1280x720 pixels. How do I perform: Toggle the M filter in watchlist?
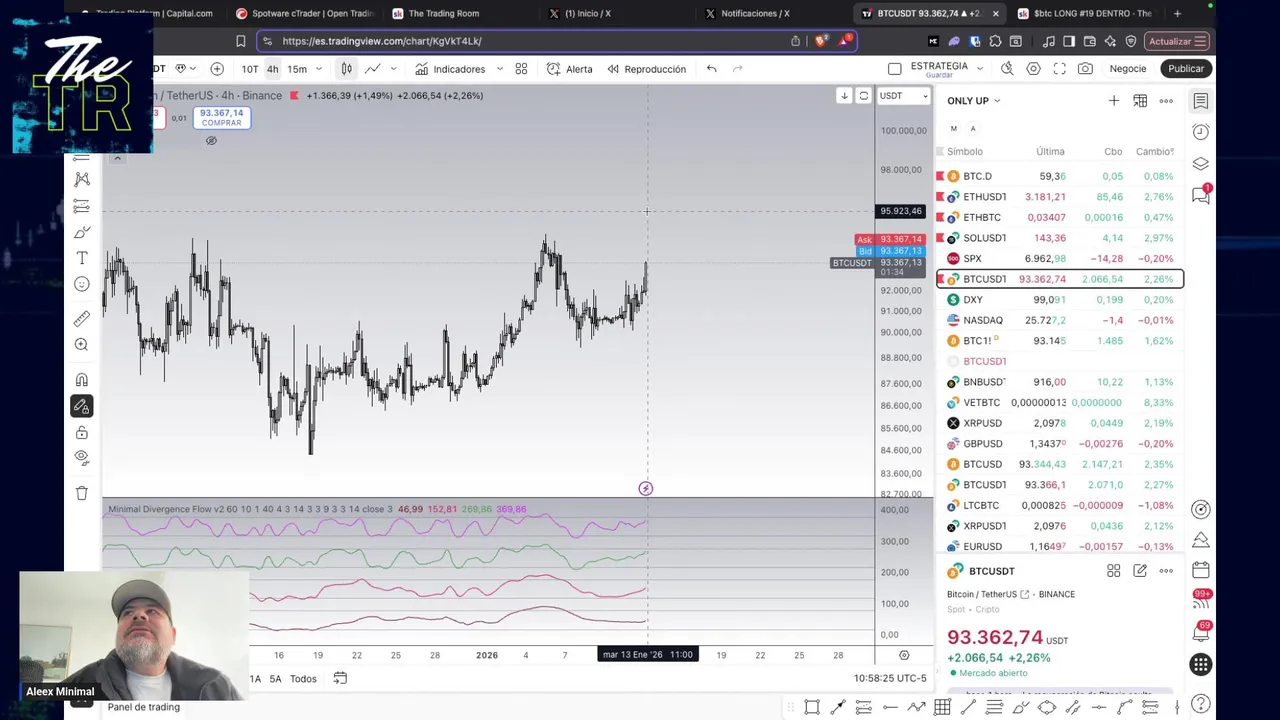953,129
